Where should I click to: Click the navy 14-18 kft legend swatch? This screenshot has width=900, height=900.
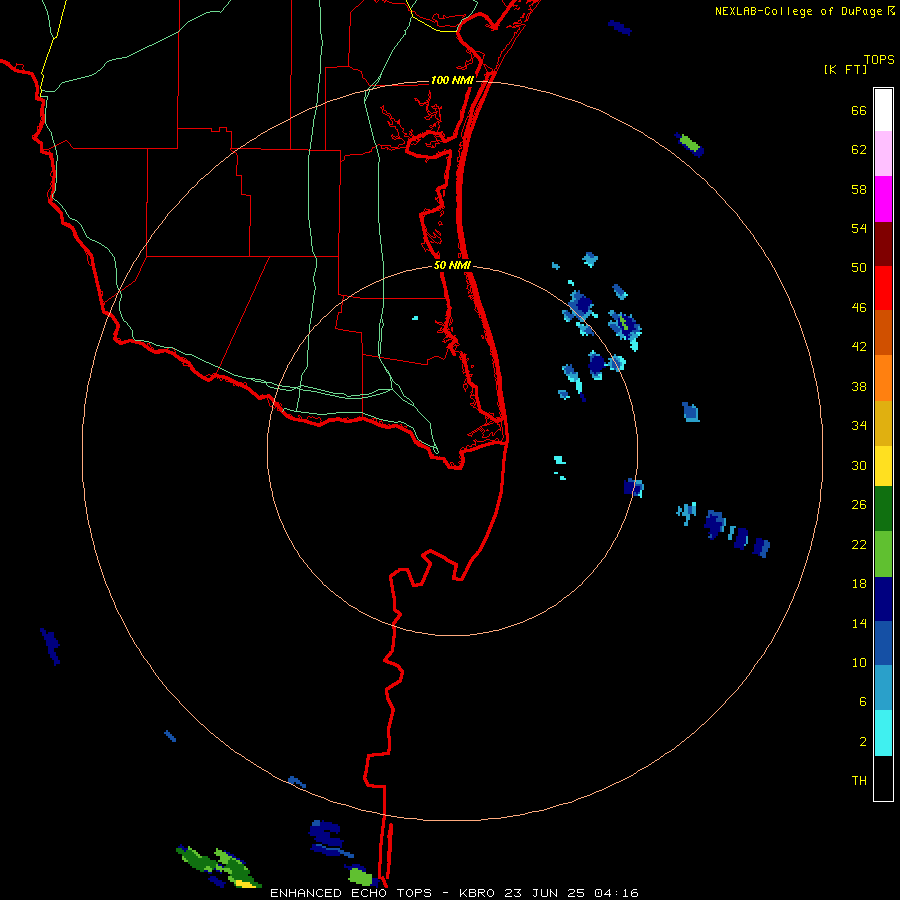coord(883,599)
